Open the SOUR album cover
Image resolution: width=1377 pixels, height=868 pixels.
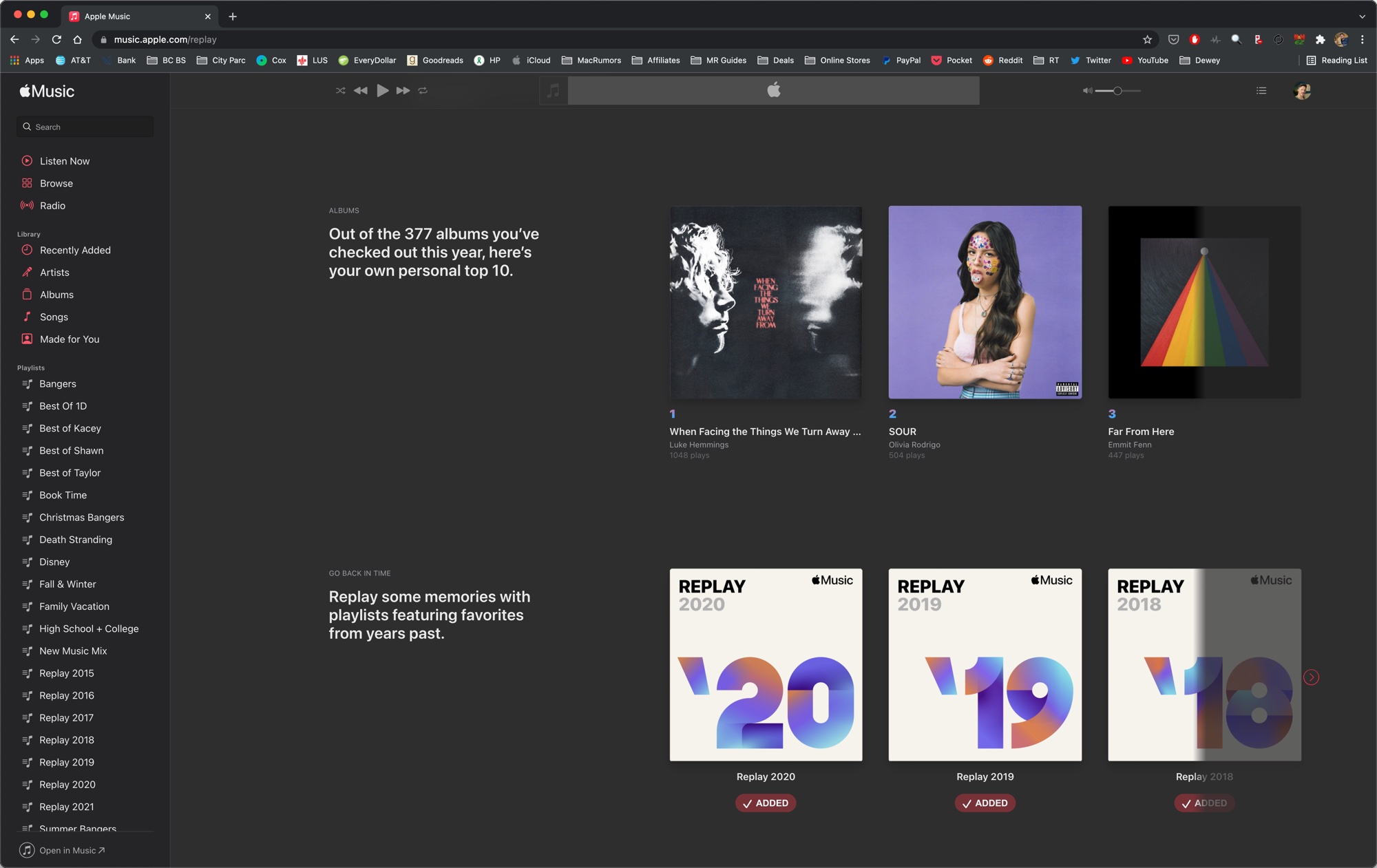[x=985, y=302]
